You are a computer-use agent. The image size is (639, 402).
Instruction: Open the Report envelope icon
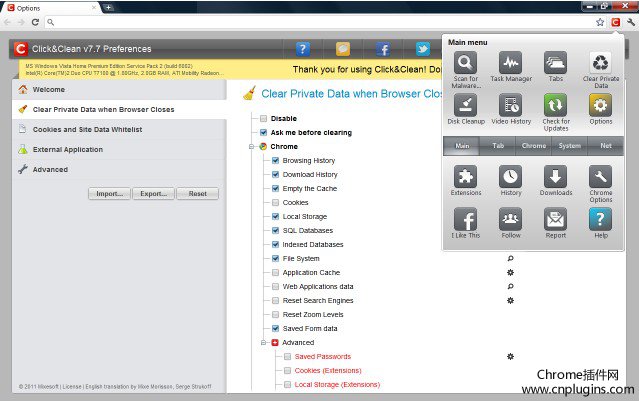coord(555,219)
